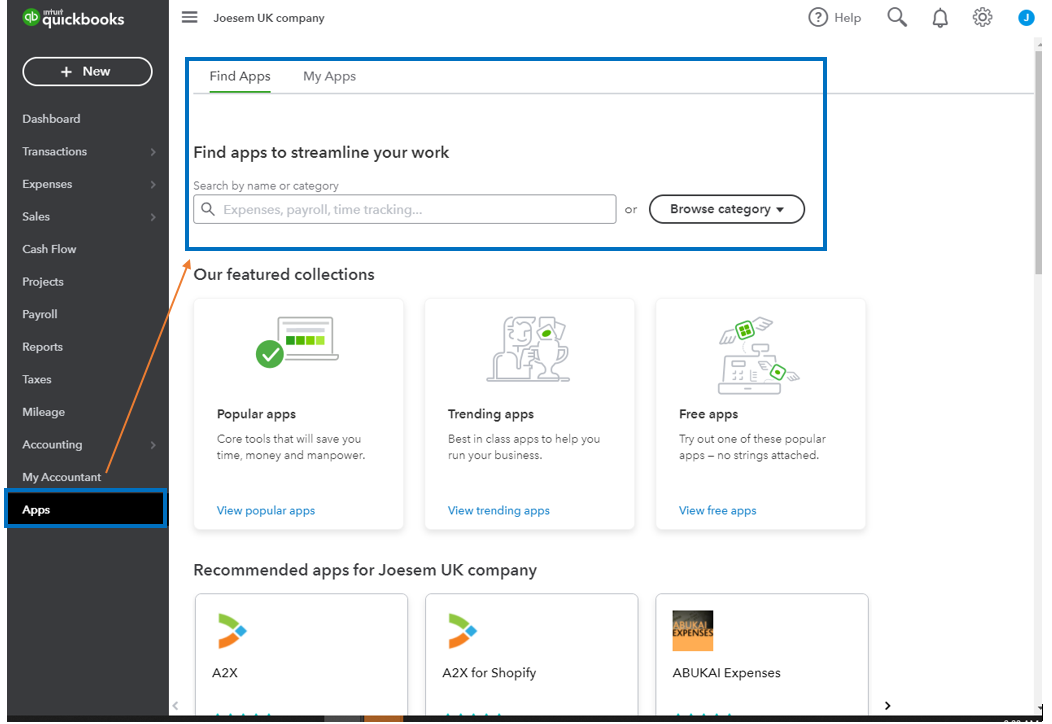Click the View popular apps link
The height and width of the screenshot is (724, 1052).
point(266,511)
